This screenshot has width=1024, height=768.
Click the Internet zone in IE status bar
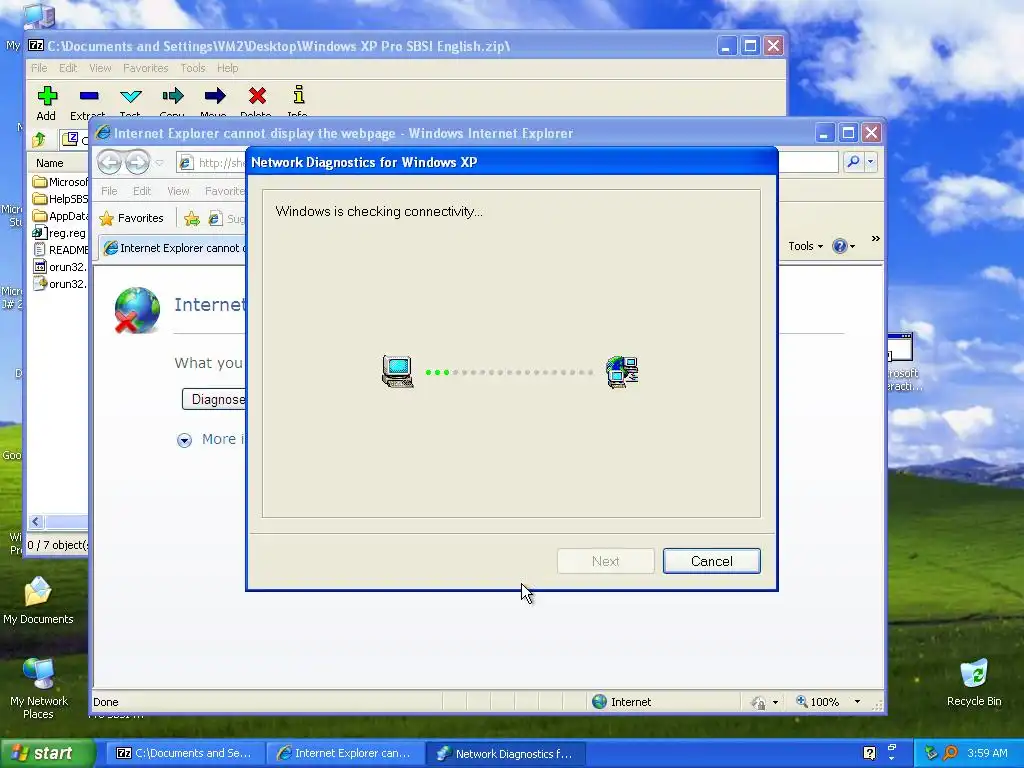click(622, 702)
